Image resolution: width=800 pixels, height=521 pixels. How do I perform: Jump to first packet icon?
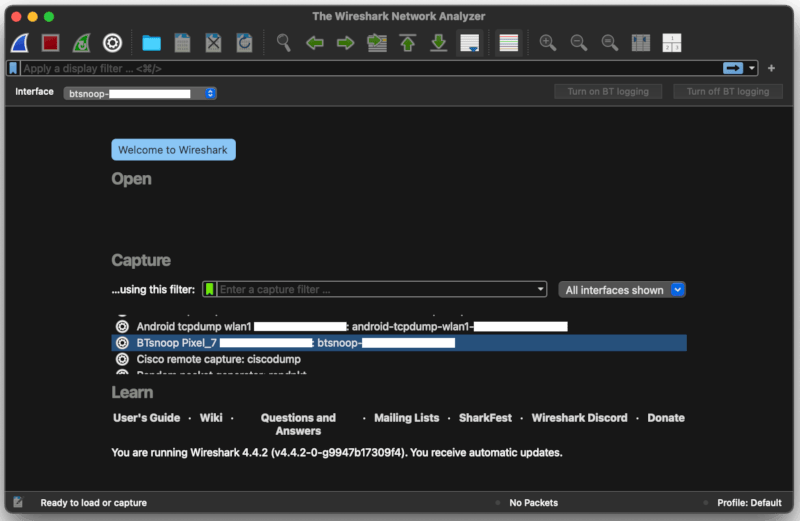pyautogui.click(x=408, y=43)
